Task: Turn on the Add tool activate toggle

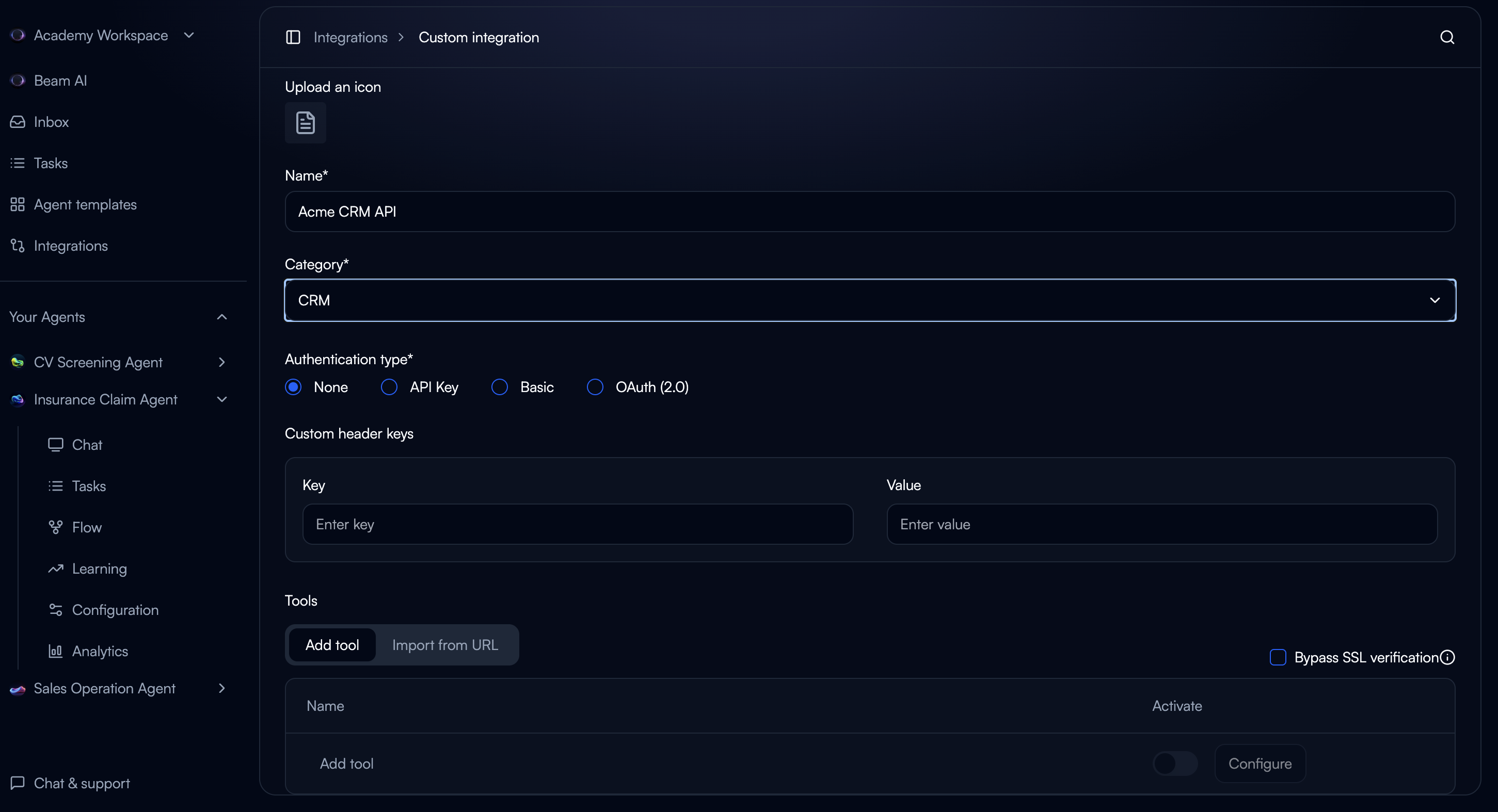Action: [1175, 763]
